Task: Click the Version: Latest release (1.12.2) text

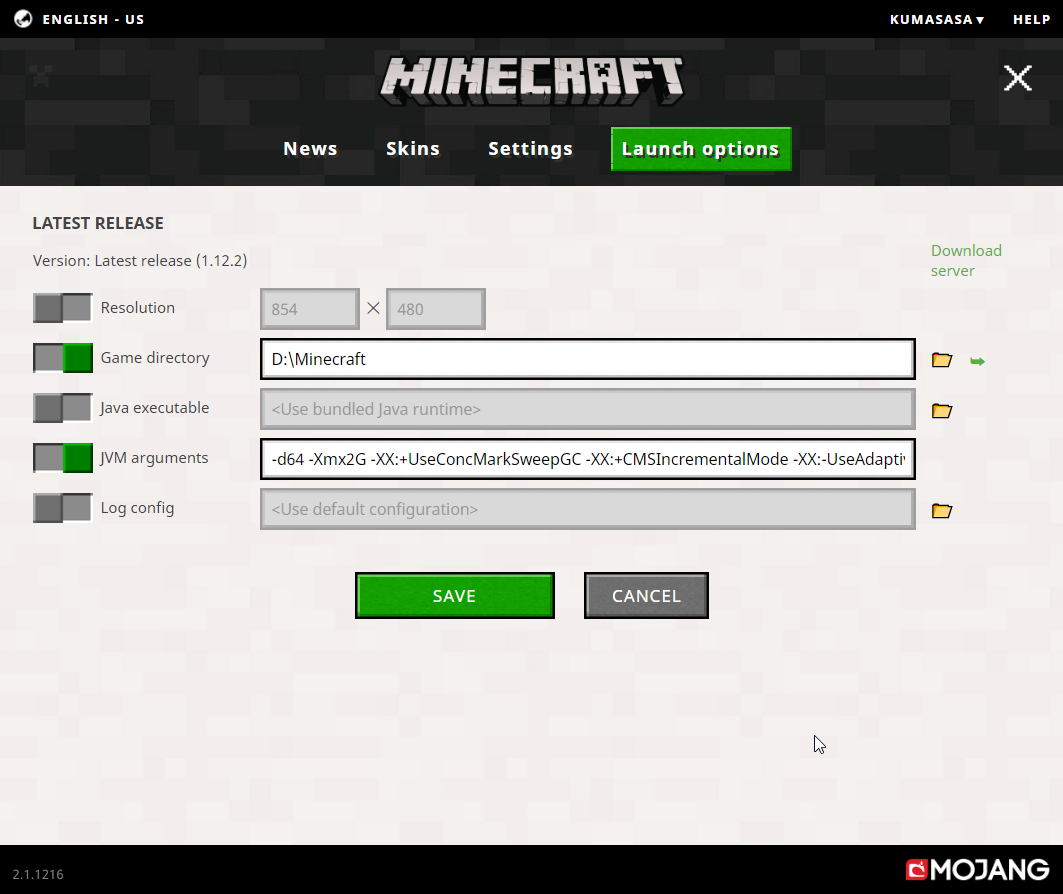Action: tap(140, 261)
